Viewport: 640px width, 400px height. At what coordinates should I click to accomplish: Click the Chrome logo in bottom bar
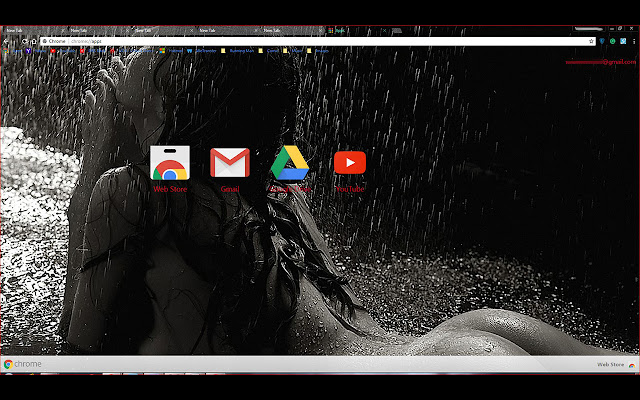[x=22, y=364]
